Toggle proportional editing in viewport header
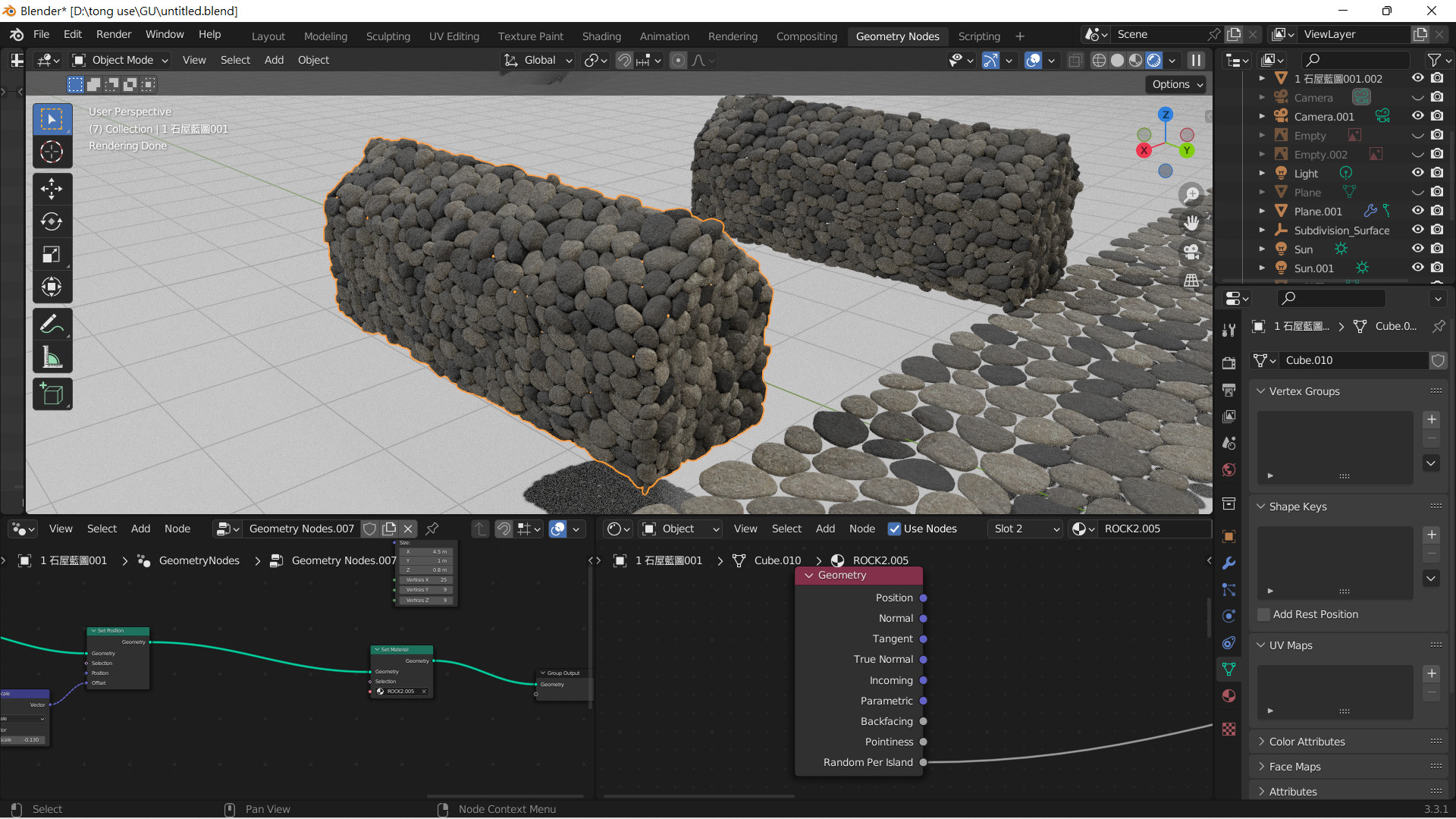This screenshot has width=1456, height=819. [679, 60]
